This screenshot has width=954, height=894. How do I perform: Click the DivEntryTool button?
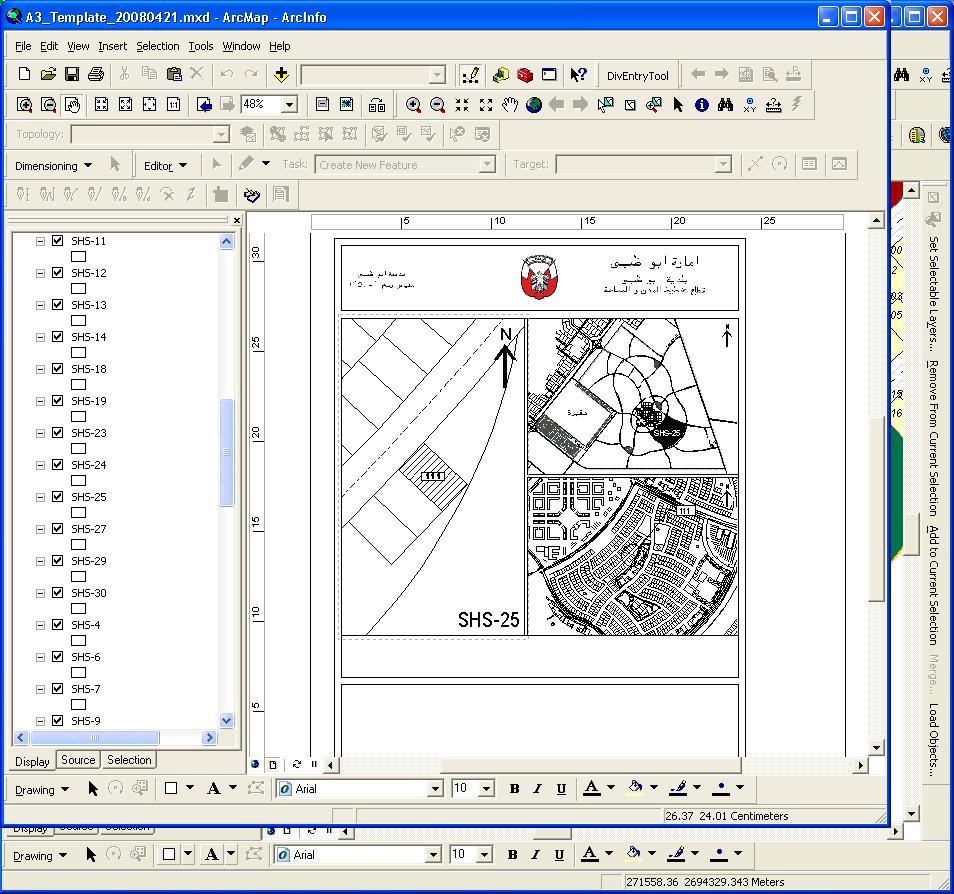(637, 76)
